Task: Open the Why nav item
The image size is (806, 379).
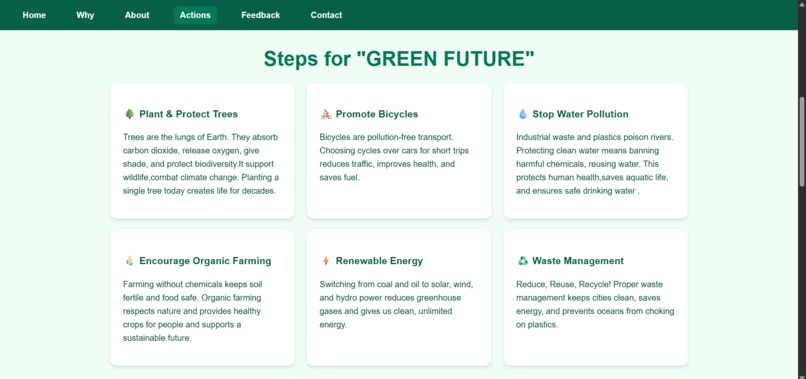Action: click(85, 15)
